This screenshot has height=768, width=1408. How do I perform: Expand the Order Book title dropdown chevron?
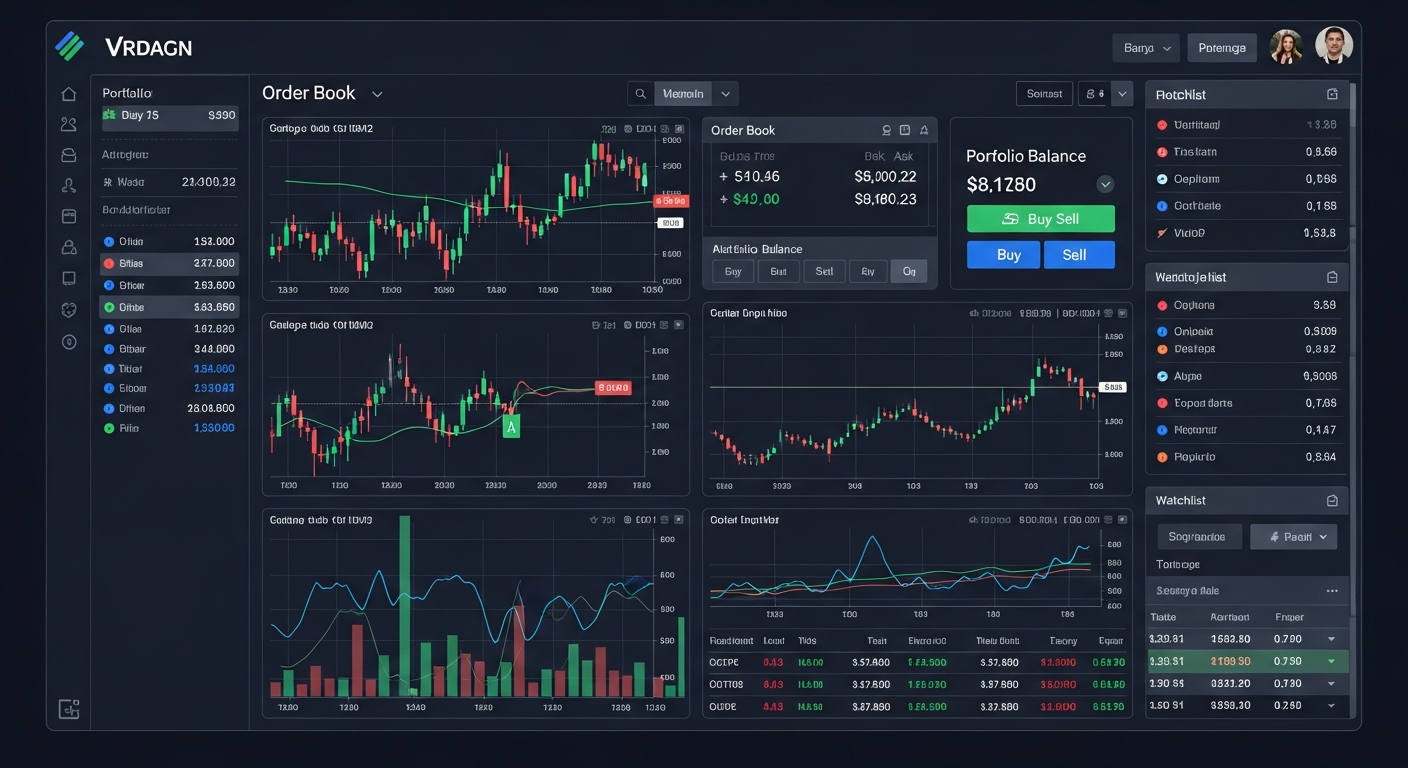click(377, 93)
